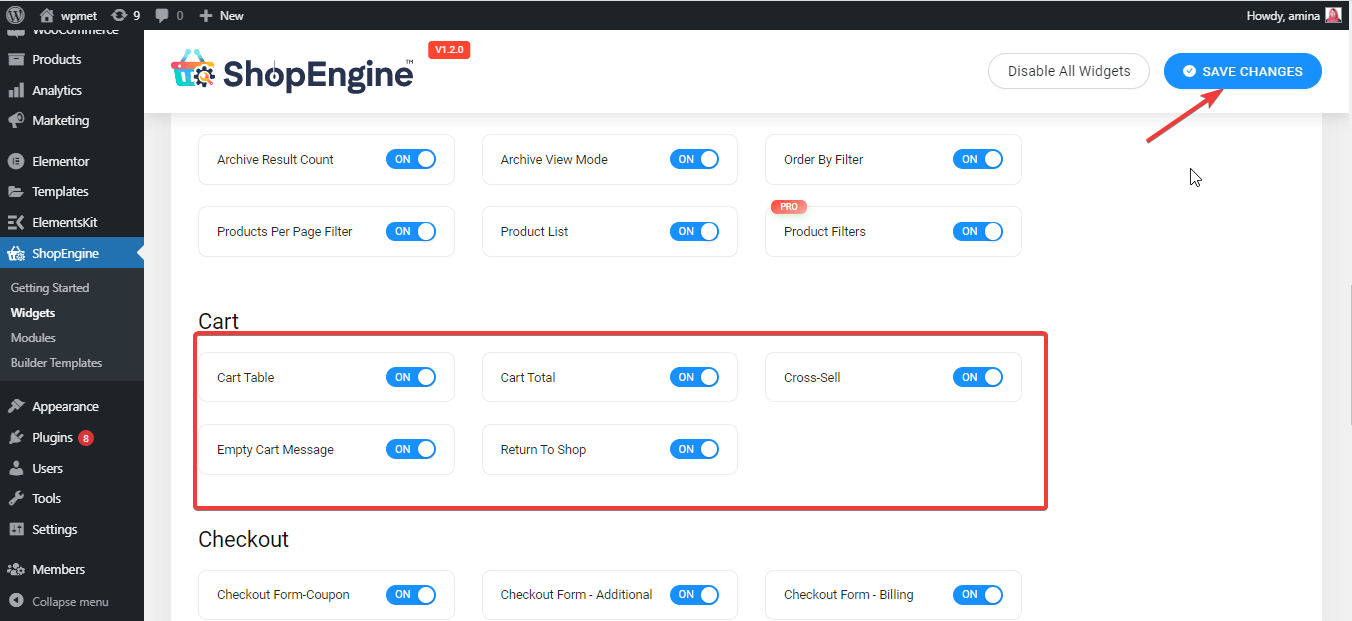Viewport: 1352px width, 621px height.
Task: Open the WordPress logo menu
Action: [x=16, y=15]
